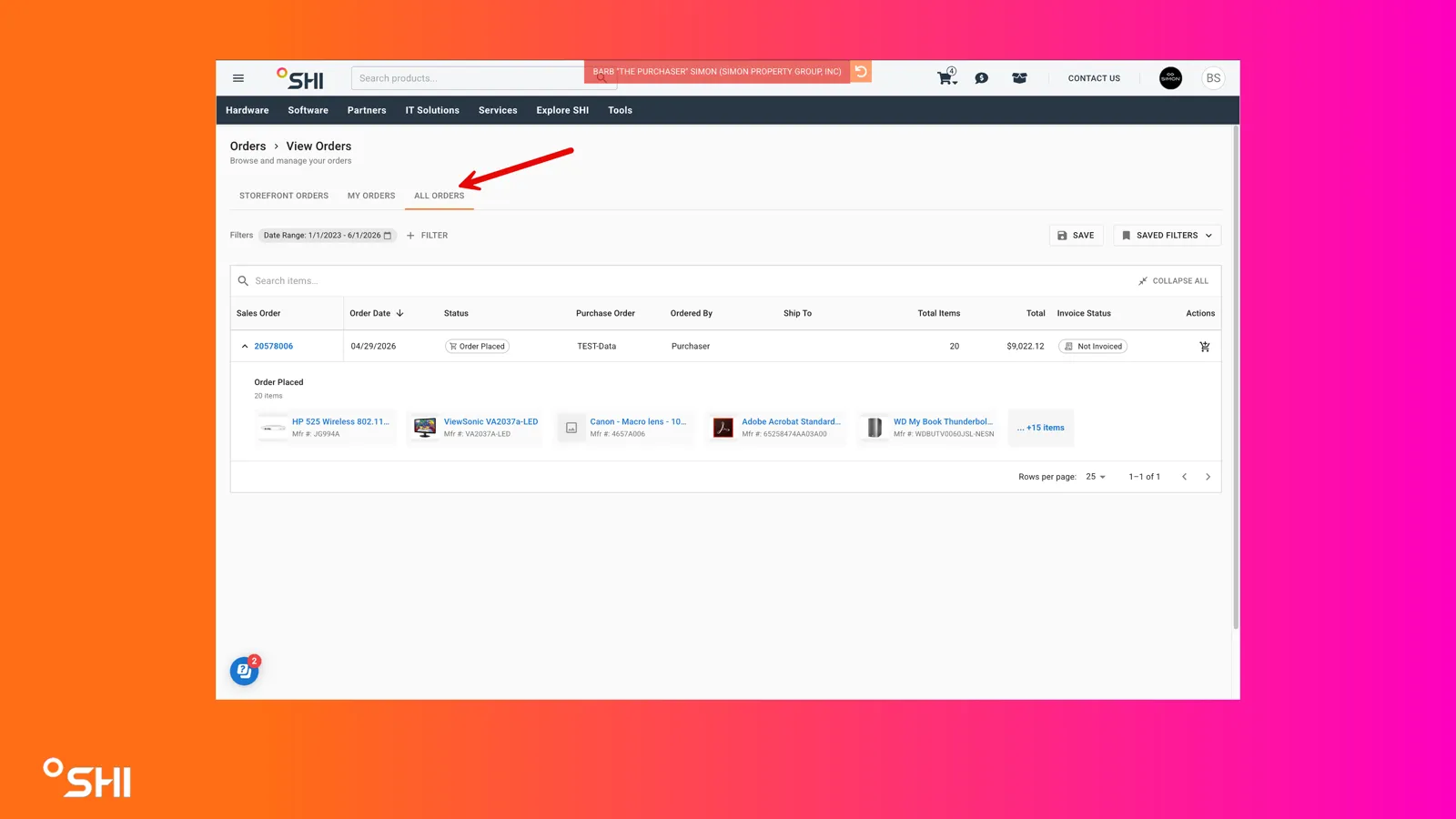1456x819 pixels.
Task: Click Contact Us link
Action: (x=1094, y=78)
